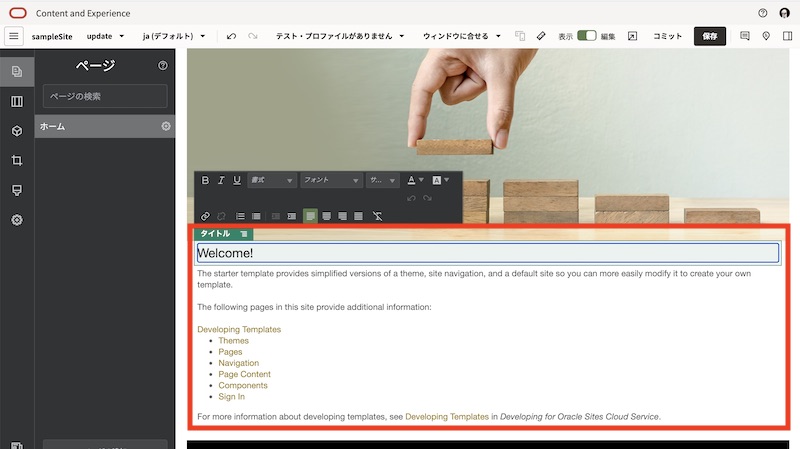Apply italic formatting to the title

[221, 181]
